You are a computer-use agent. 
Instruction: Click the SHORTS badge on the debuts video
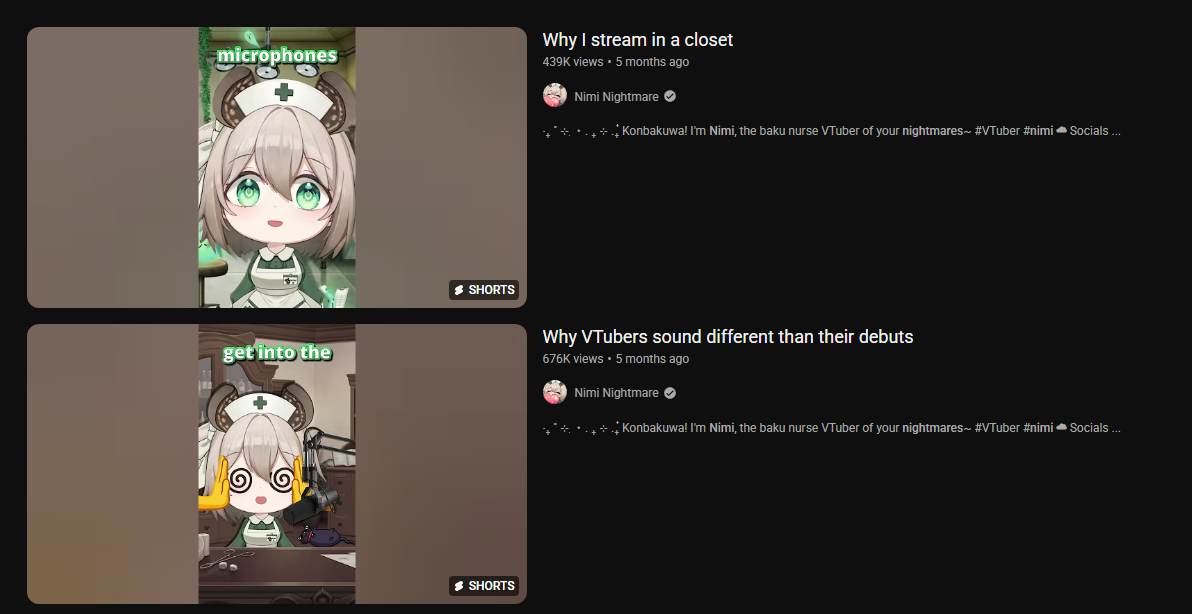(484, 586)
